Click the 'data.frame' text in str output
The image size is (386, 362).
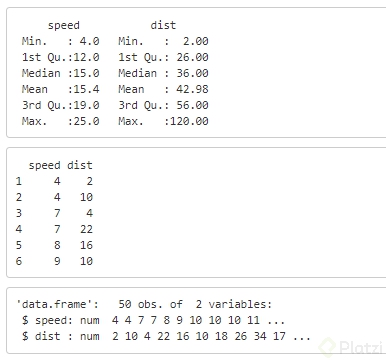click(57, 304)
